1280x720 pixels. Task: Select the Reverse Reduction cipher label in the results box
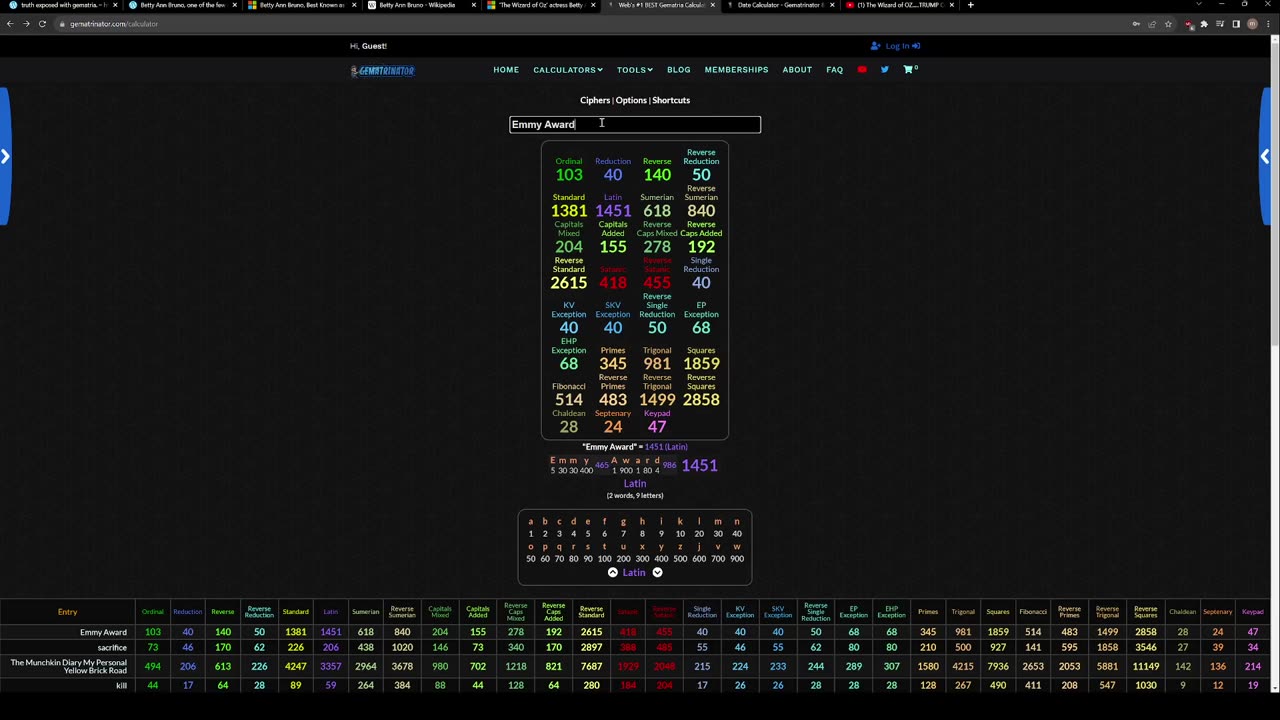[701, 157]
